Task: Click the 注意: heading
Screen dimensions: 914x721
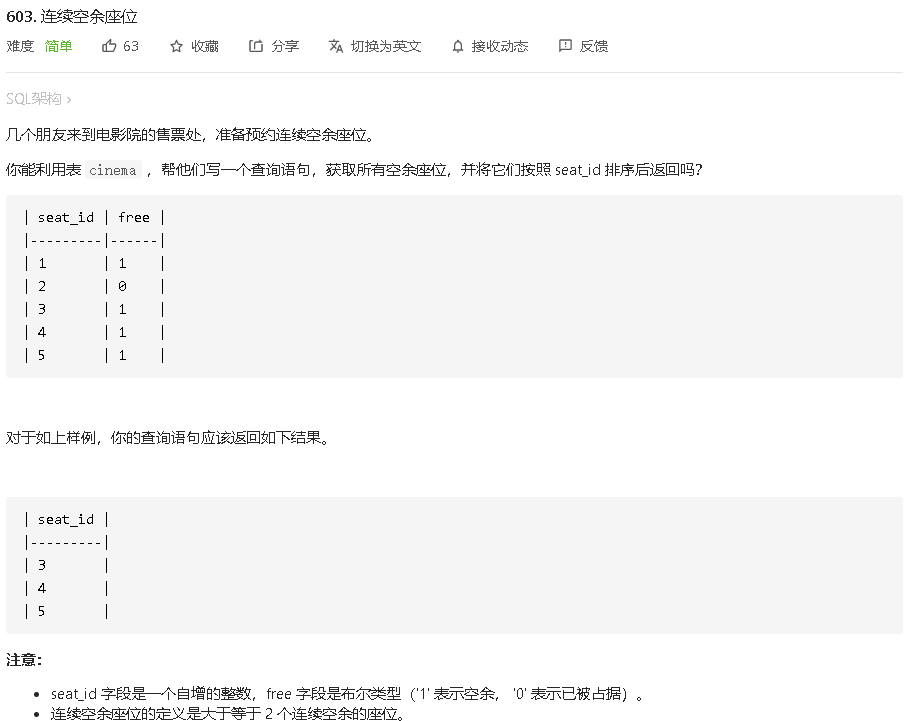Action: (24, 660)
